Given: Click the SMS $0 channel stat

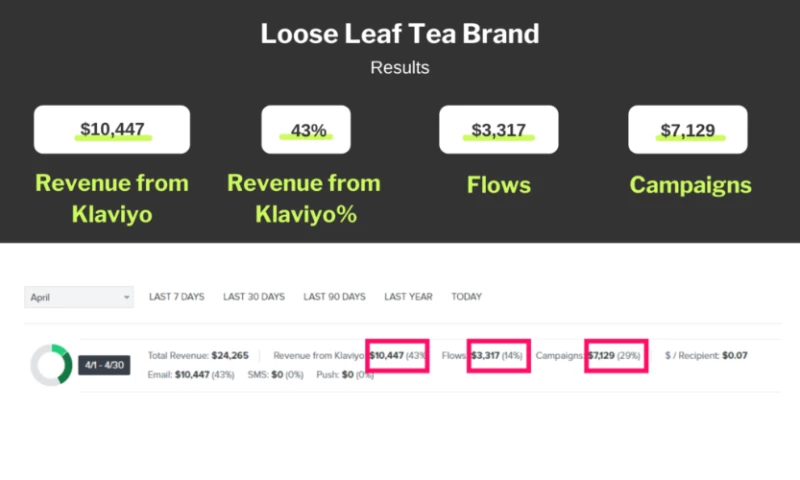Looking at the screenshot, I should click(275, 374).
